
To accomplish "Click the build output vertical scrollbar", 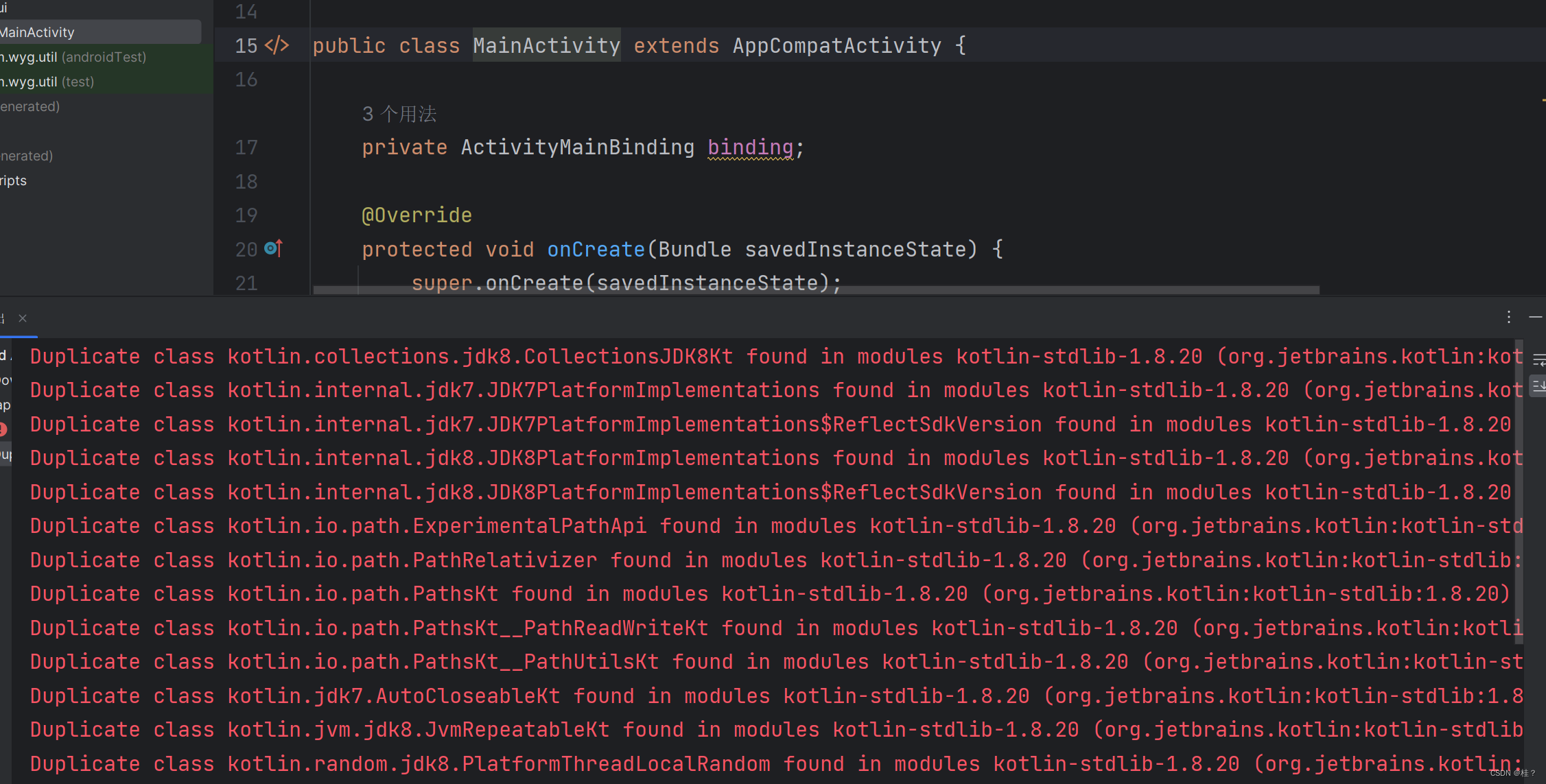I will tap(1519, 492).
